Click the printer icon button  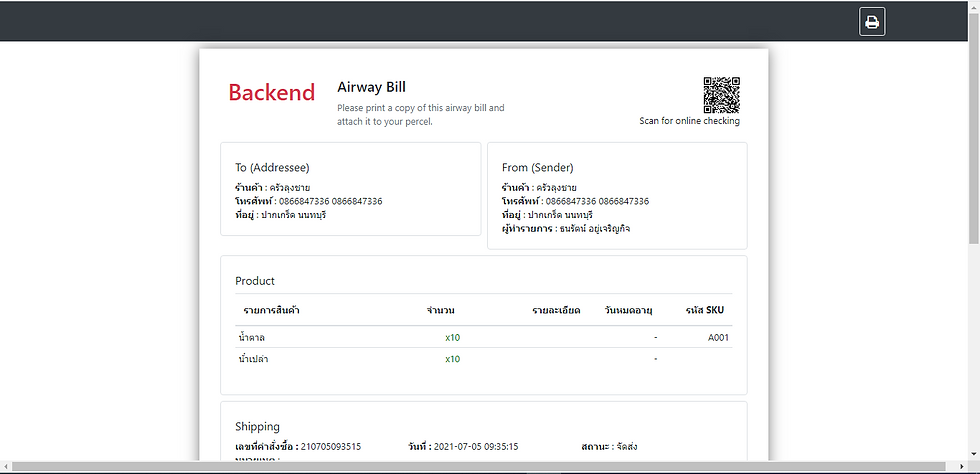click(872, 22)
